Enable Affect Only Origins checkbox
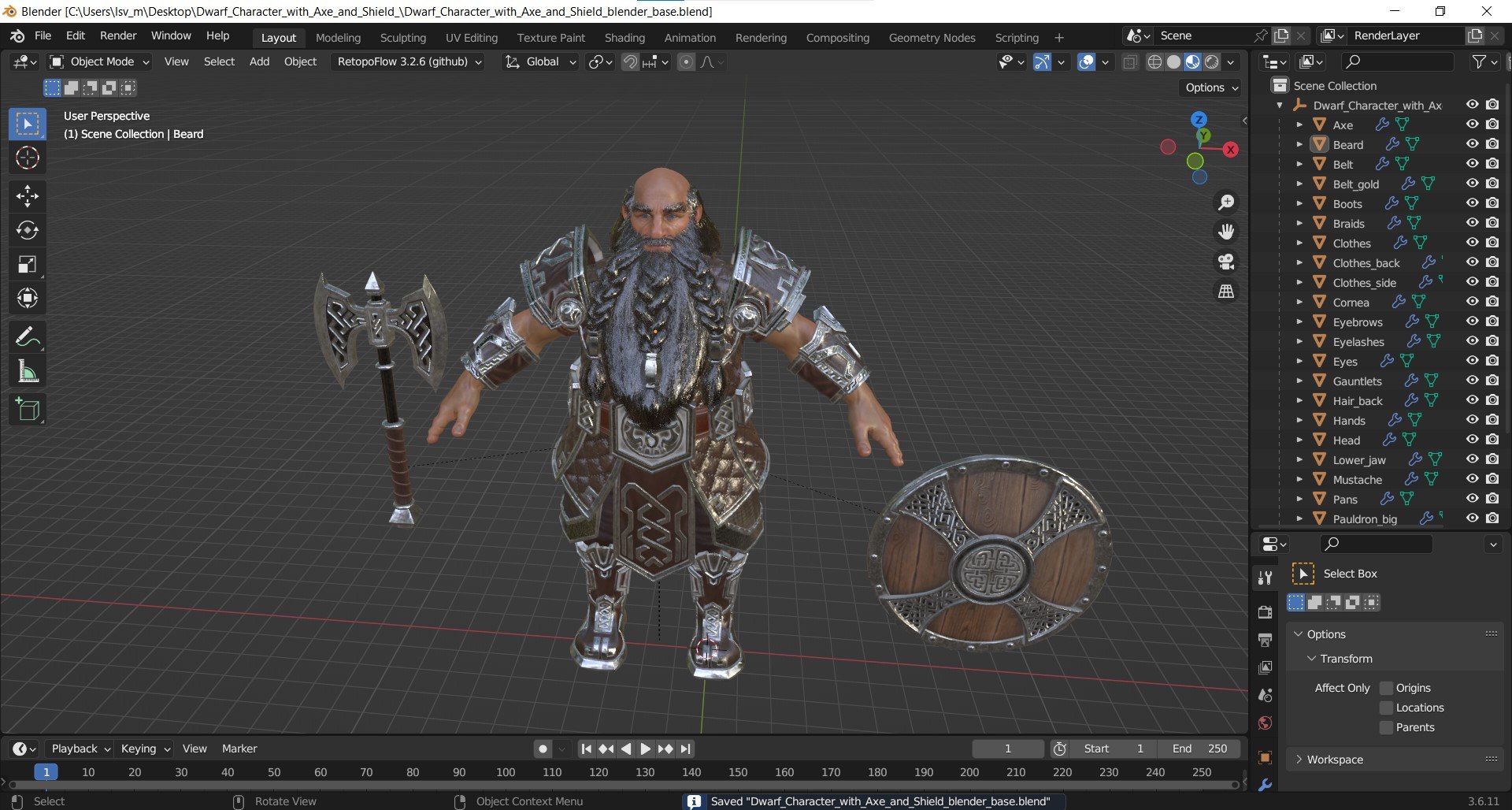1512x810 pixels. tap(1387, 688)
